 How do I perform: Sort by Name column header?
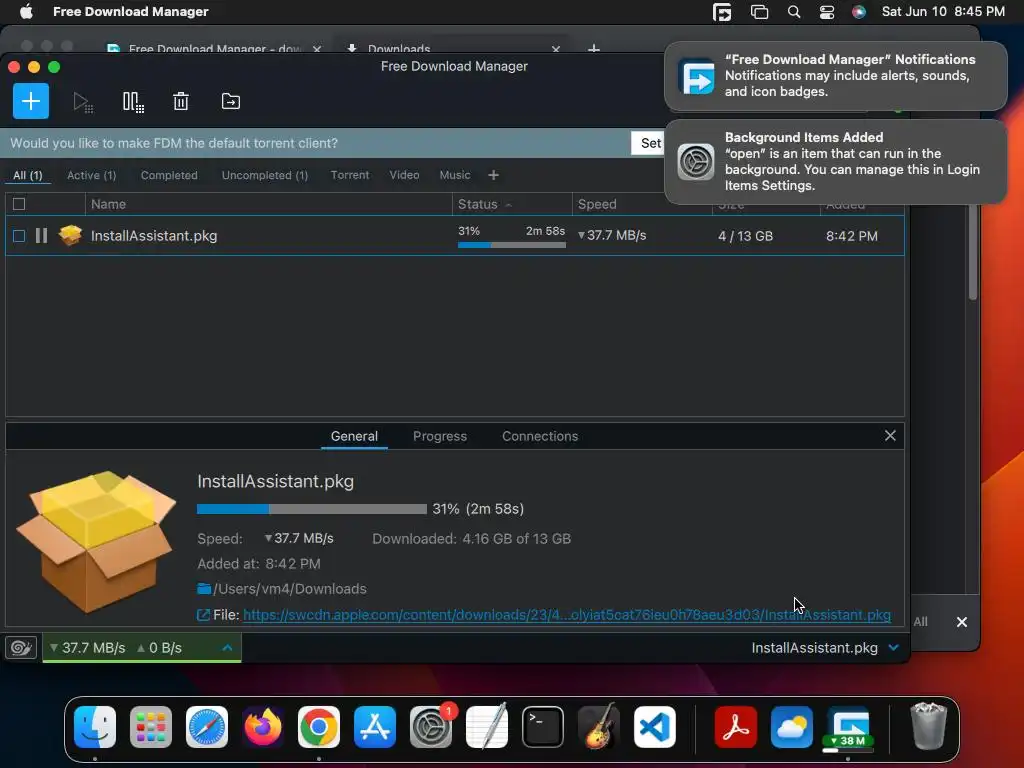(x=268, y=204)
